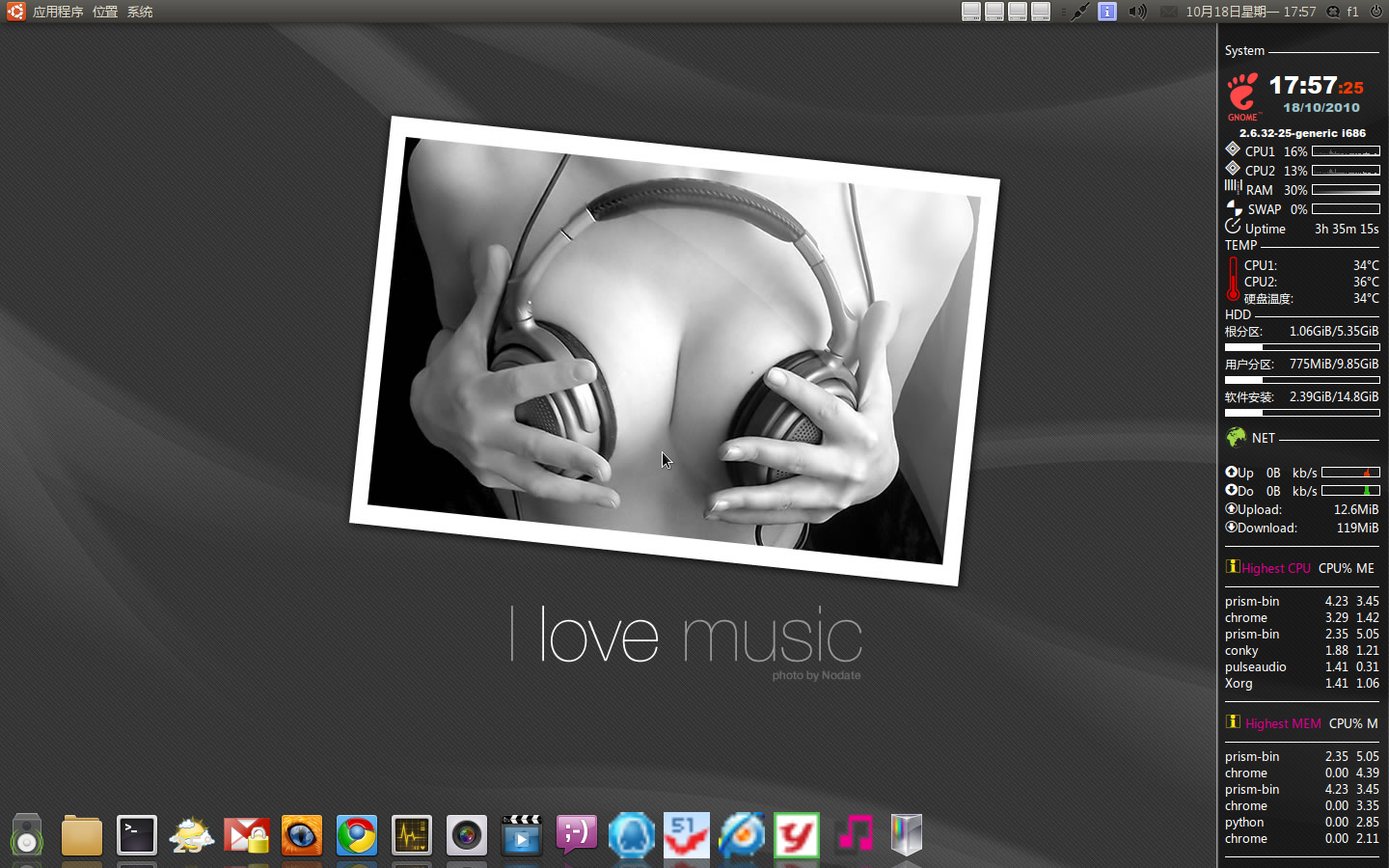
Task: Click the 硬盘温度 temperature row
Action: tap(1302, 299)
